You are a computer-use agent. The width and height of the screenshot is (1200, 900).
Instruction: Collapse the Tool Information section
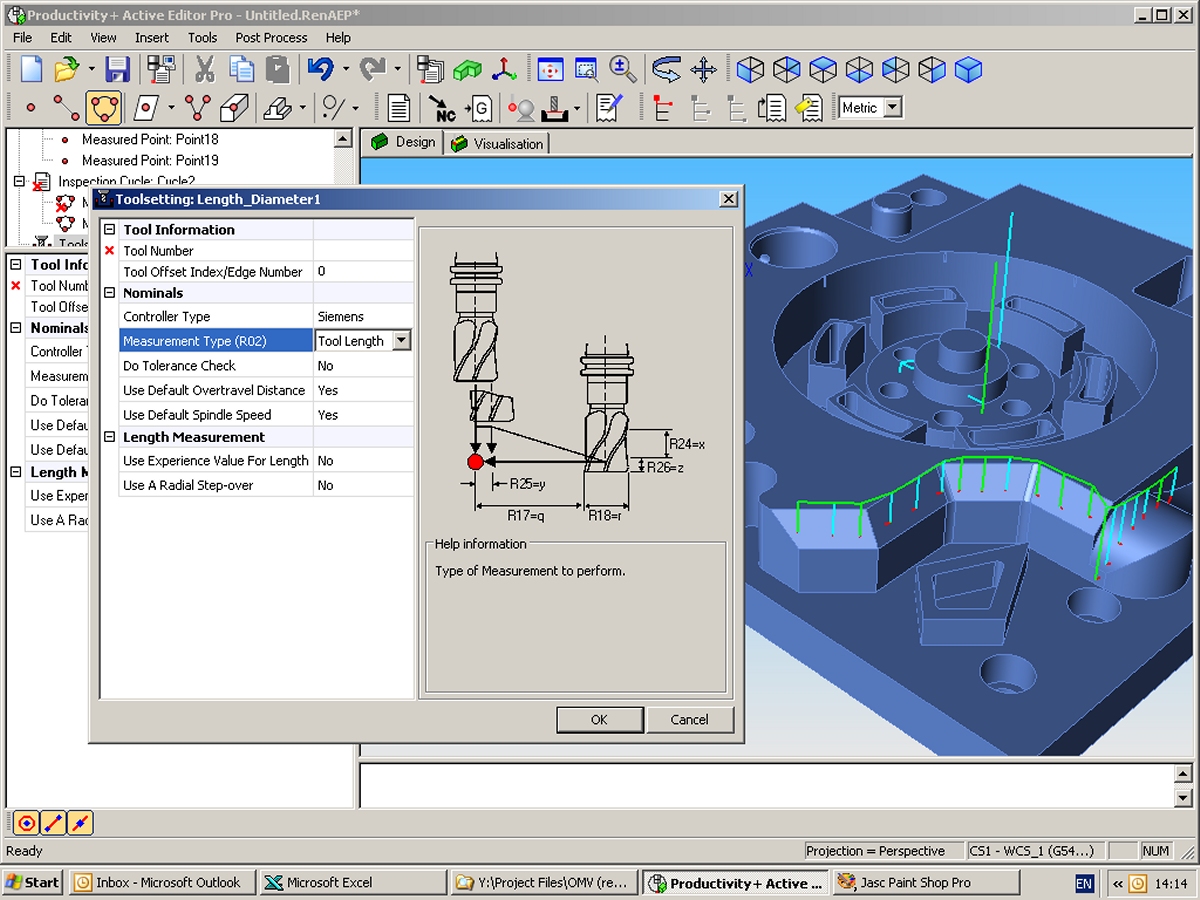click(110, 230)
